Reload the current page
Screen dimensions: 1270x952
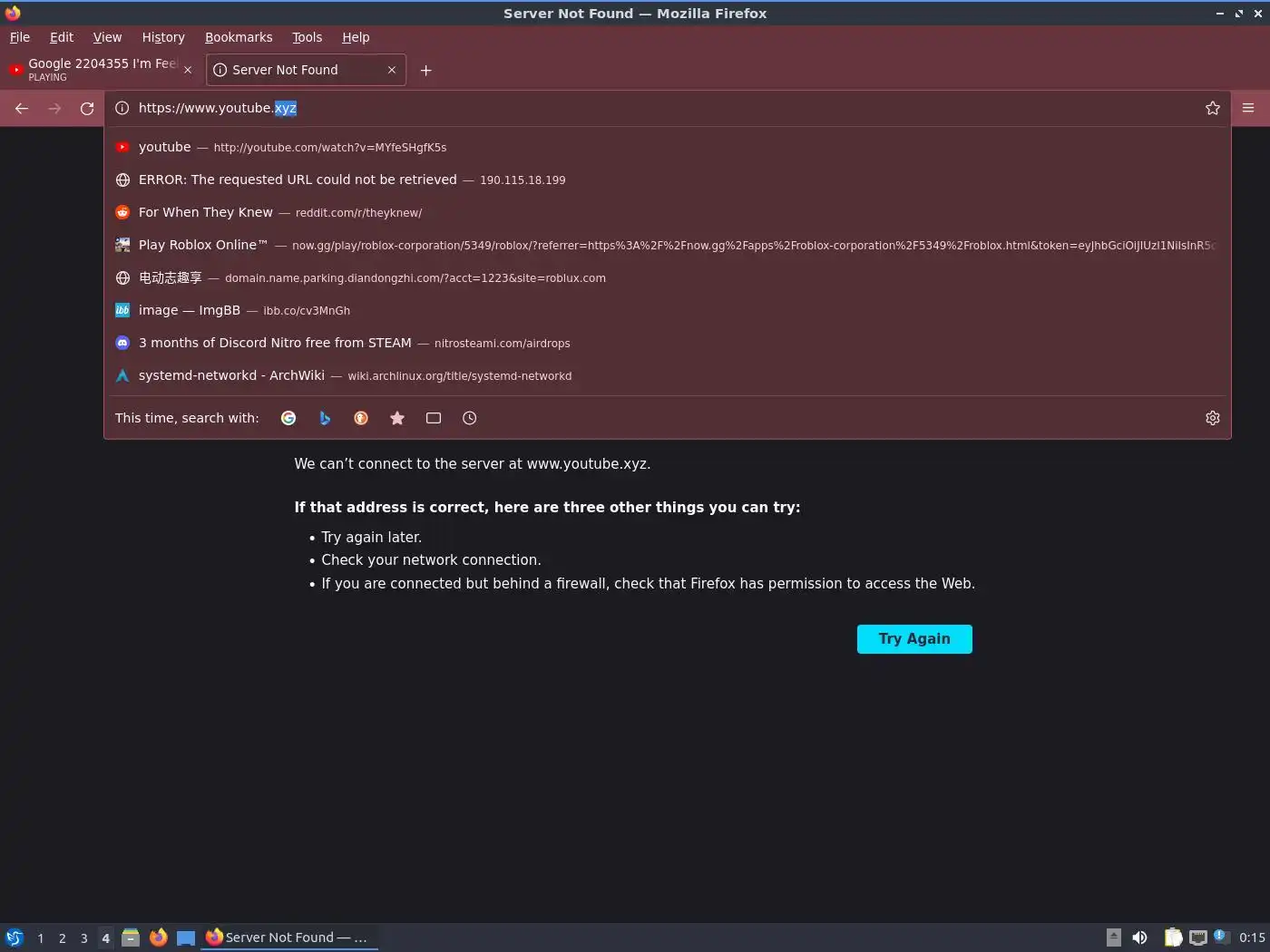click(87, 109)
